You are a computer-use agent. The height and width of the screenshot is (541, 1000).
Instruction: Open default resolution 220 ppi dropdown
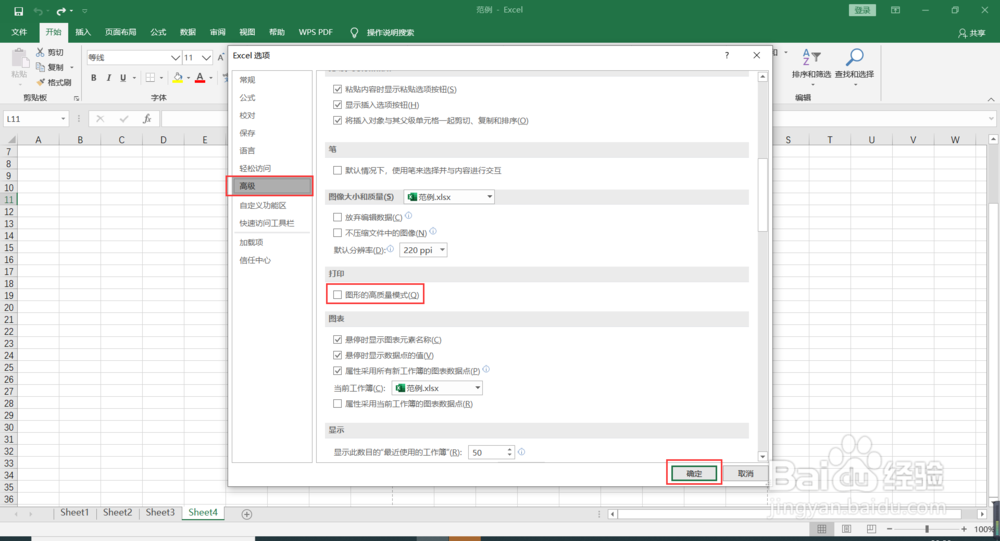(423, 250)
